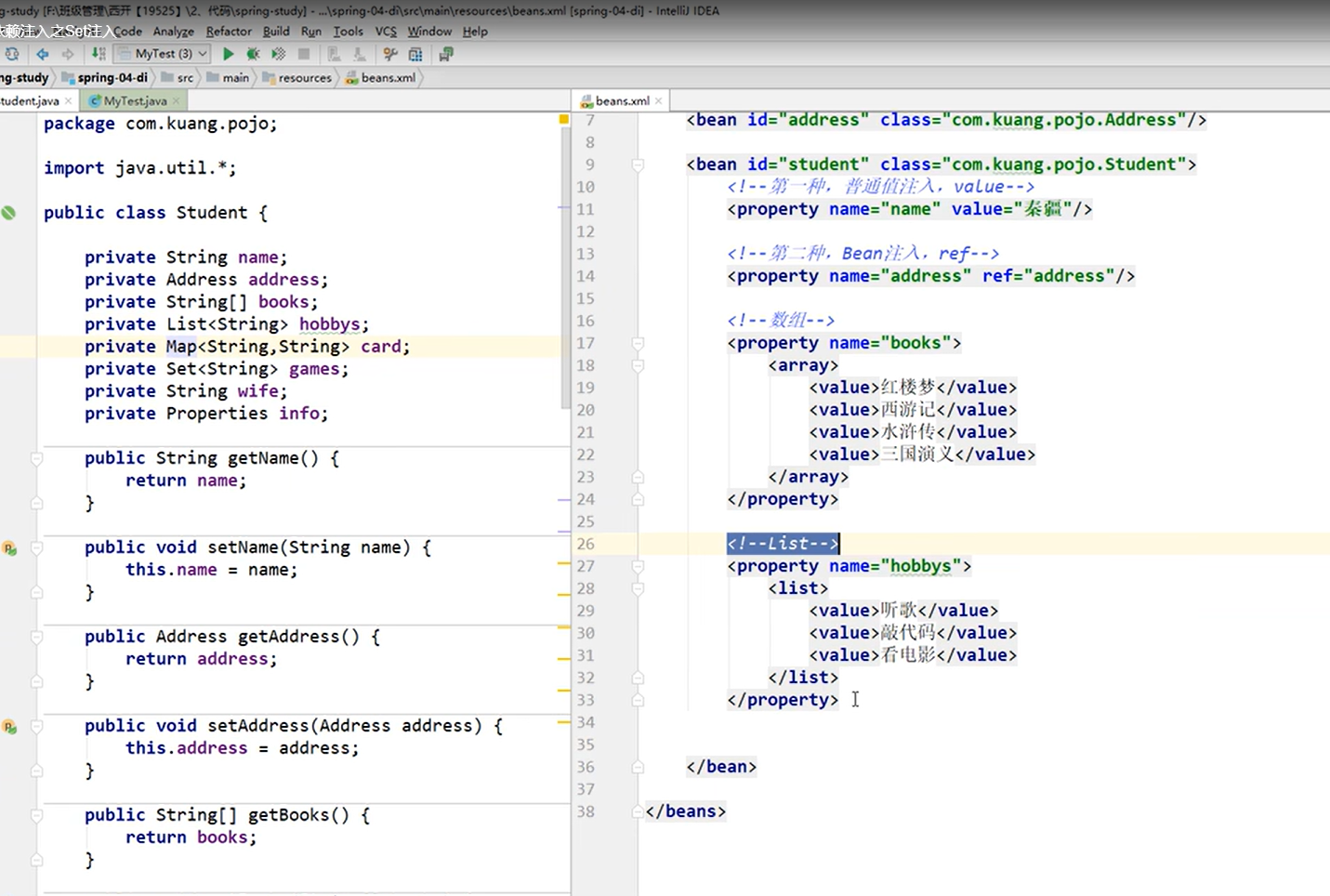Viewport: 1330px width, 896px height.
Task: Select spring-04-di module in navigation bar
Action: tap(112, 78)
